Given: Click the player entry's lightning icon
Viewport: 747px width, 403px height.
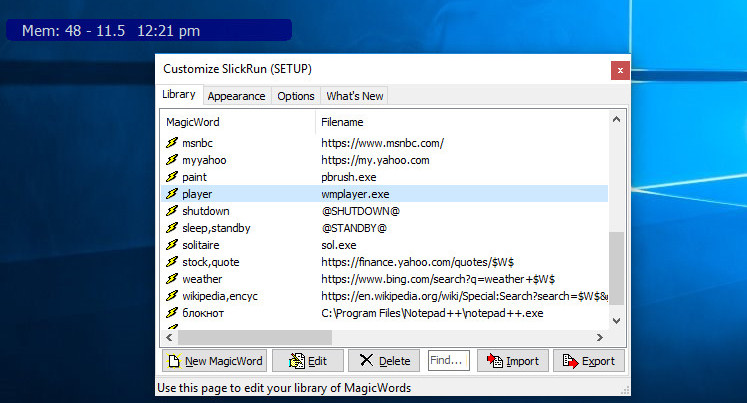Looking at the screenshot, I should tap(171, 194).
